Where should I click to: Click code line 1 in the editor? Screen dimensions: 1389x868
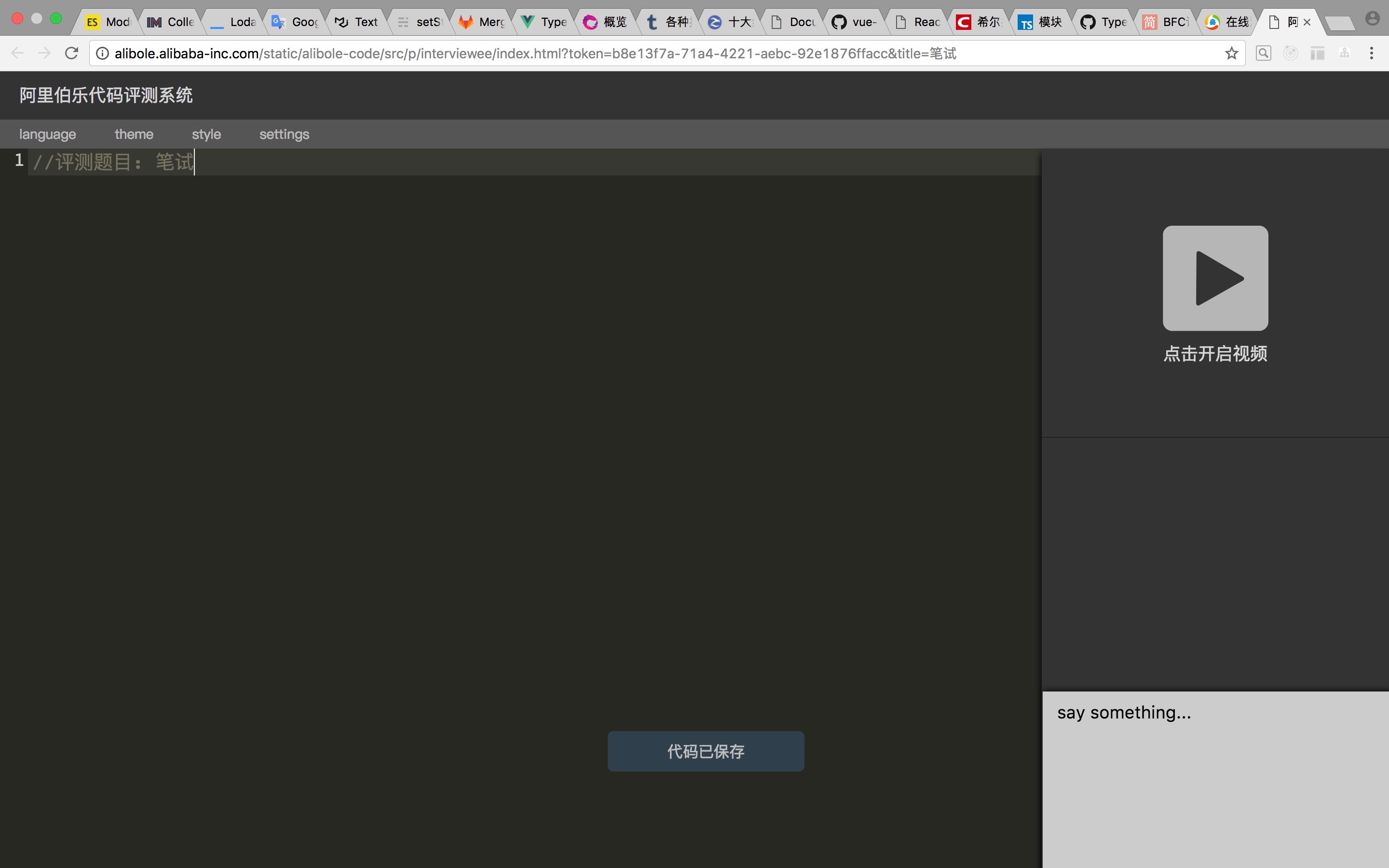tap(534, 162)
